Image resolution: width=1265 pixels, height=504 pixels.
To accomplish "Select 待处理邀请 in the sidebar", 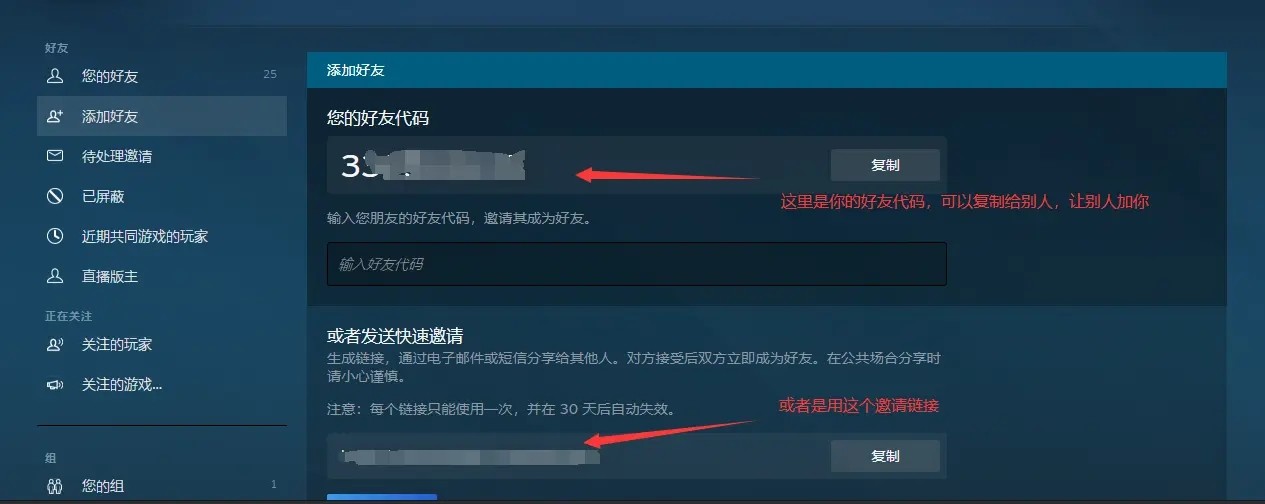I will click(x=162, y=156).
